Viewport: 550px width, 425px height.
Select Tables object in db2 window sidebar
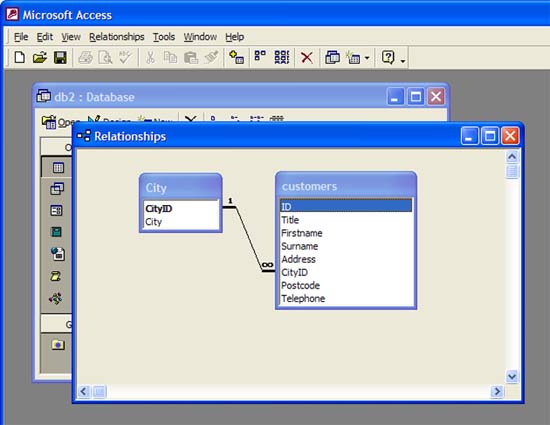click(58, 167)
